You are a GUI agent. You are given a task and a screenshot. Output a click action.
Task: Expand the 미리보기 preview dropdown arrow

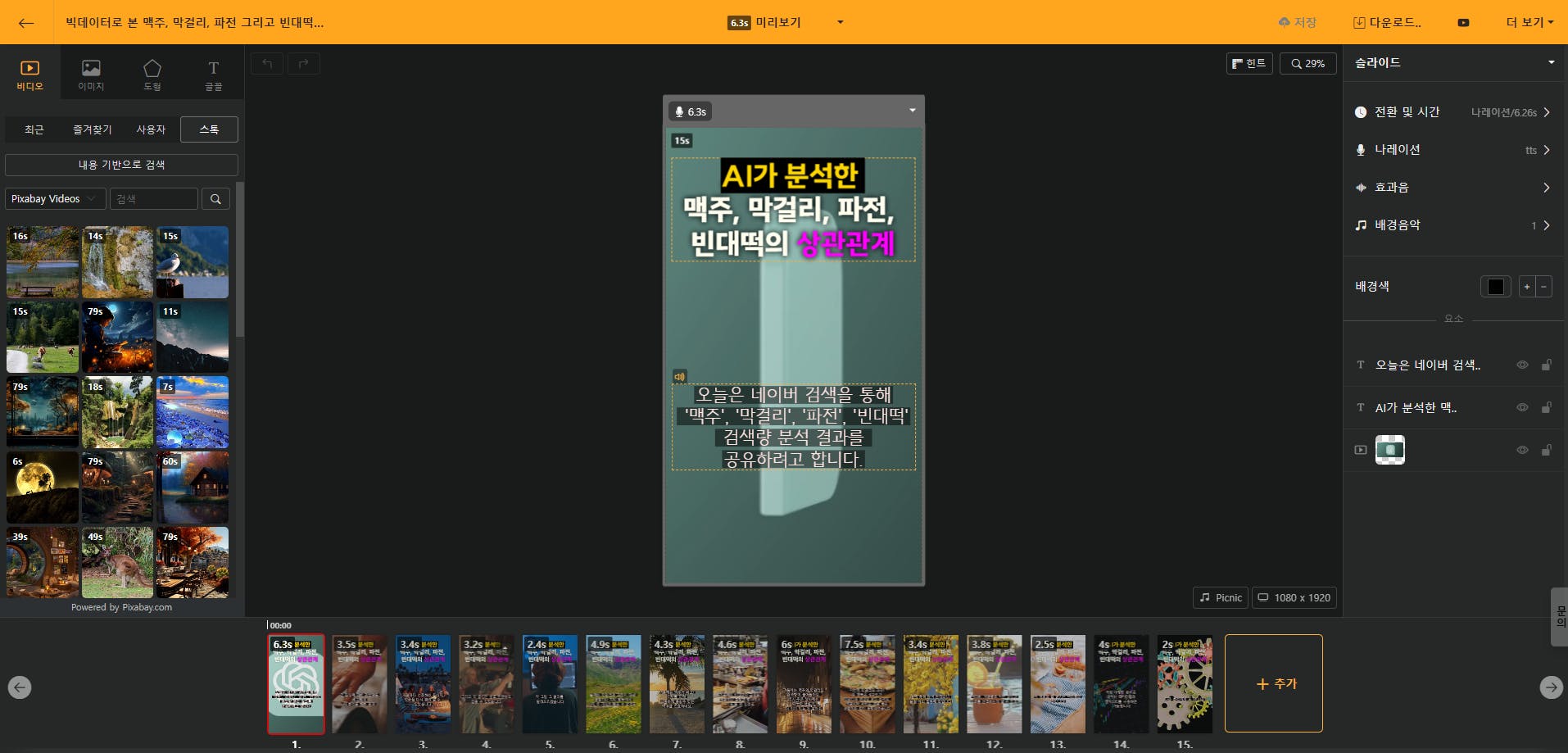click(840, 22)
